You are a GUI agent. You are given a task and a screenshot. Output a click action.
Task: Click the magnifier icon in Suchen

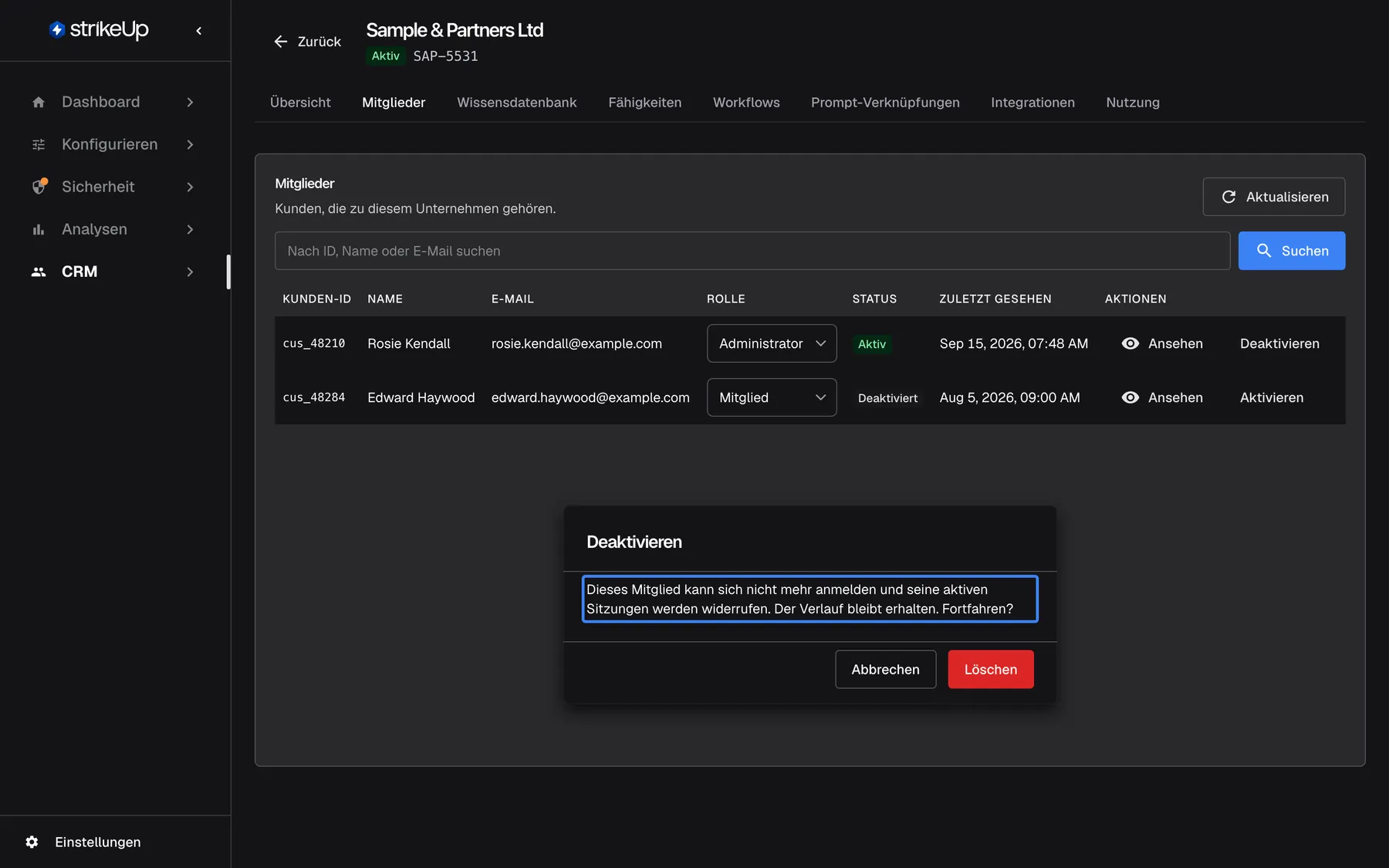click(x=1264, y=251)
